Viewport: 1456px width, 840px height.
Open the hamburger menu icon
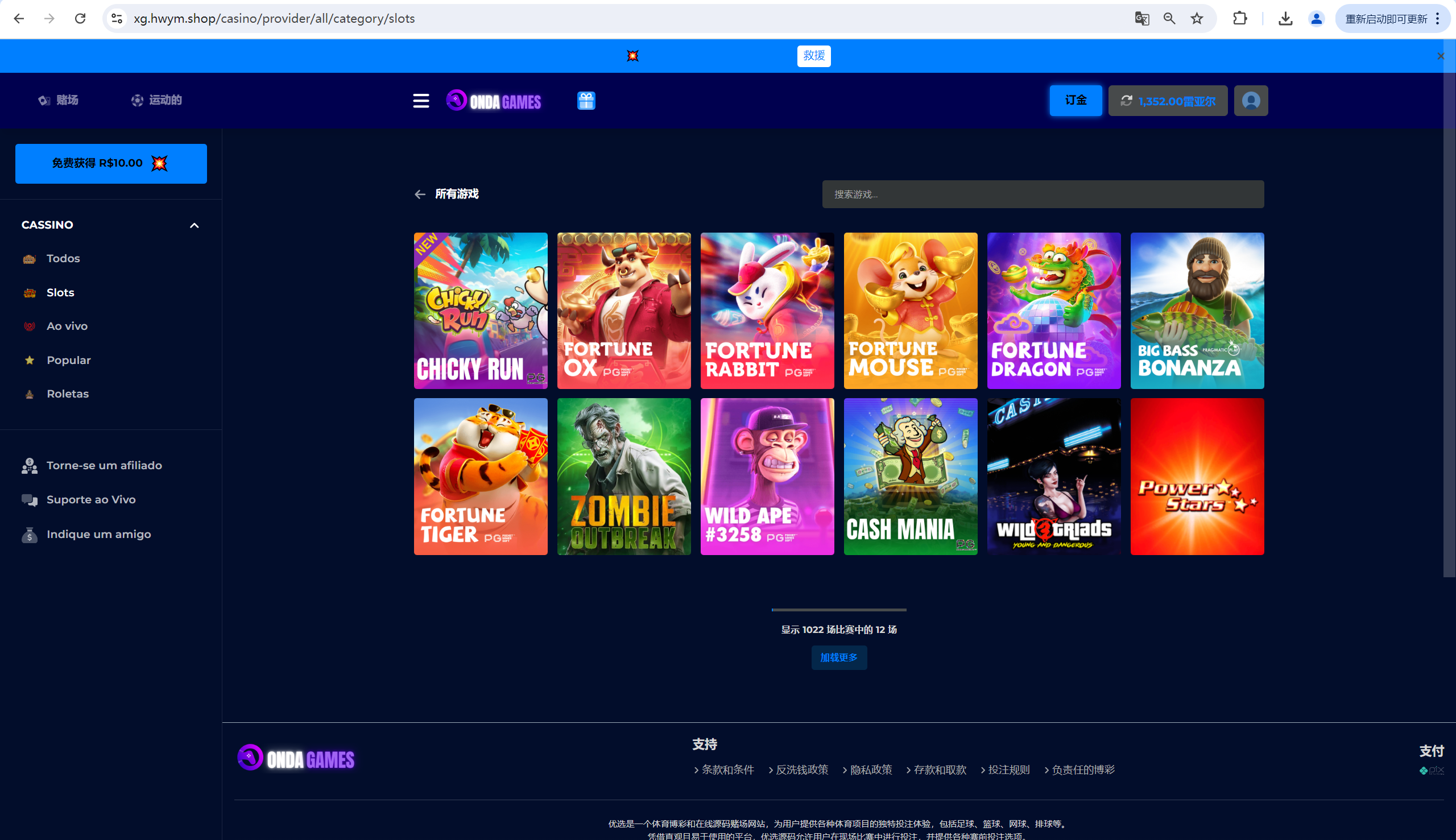click(x=420, y=101)
